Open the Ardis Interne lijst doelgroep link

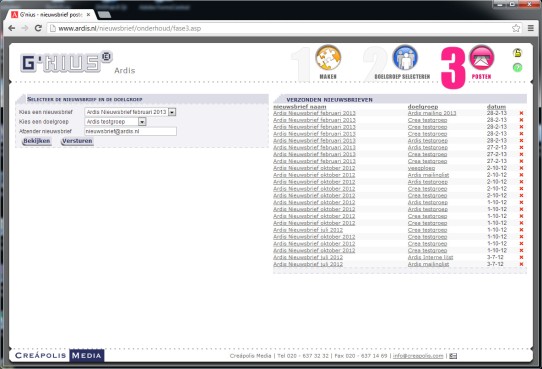(430, 257)
